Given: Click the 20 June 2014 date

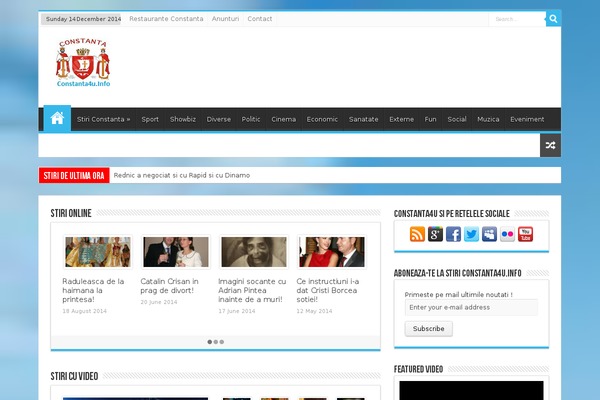Looking at the screenshot, I should (x=159, y=302).
